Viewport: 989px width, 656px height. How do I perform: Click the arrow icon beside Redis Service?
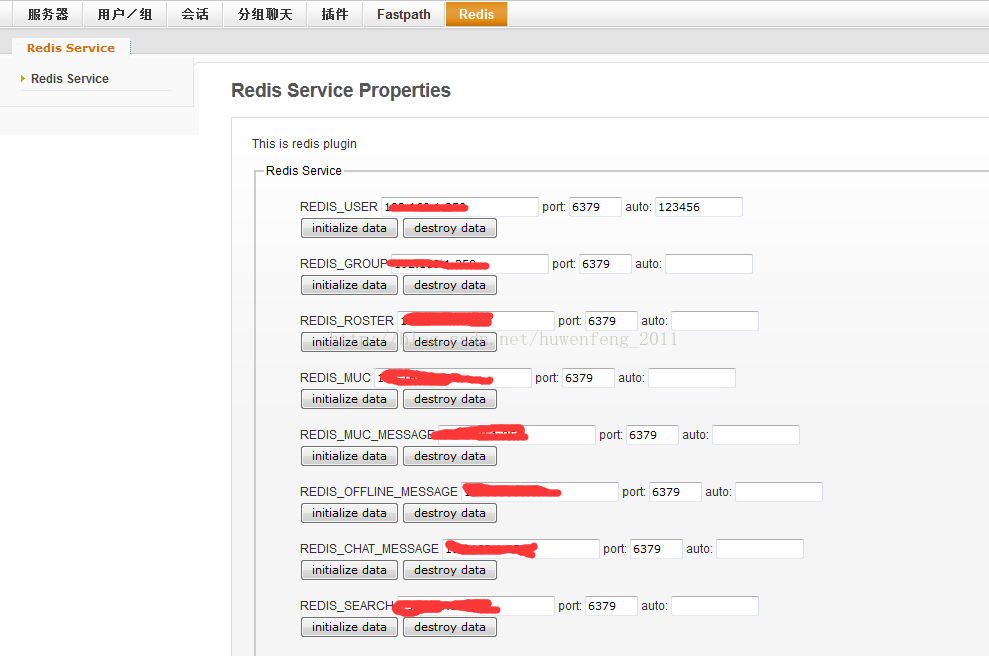coord(23,79)
